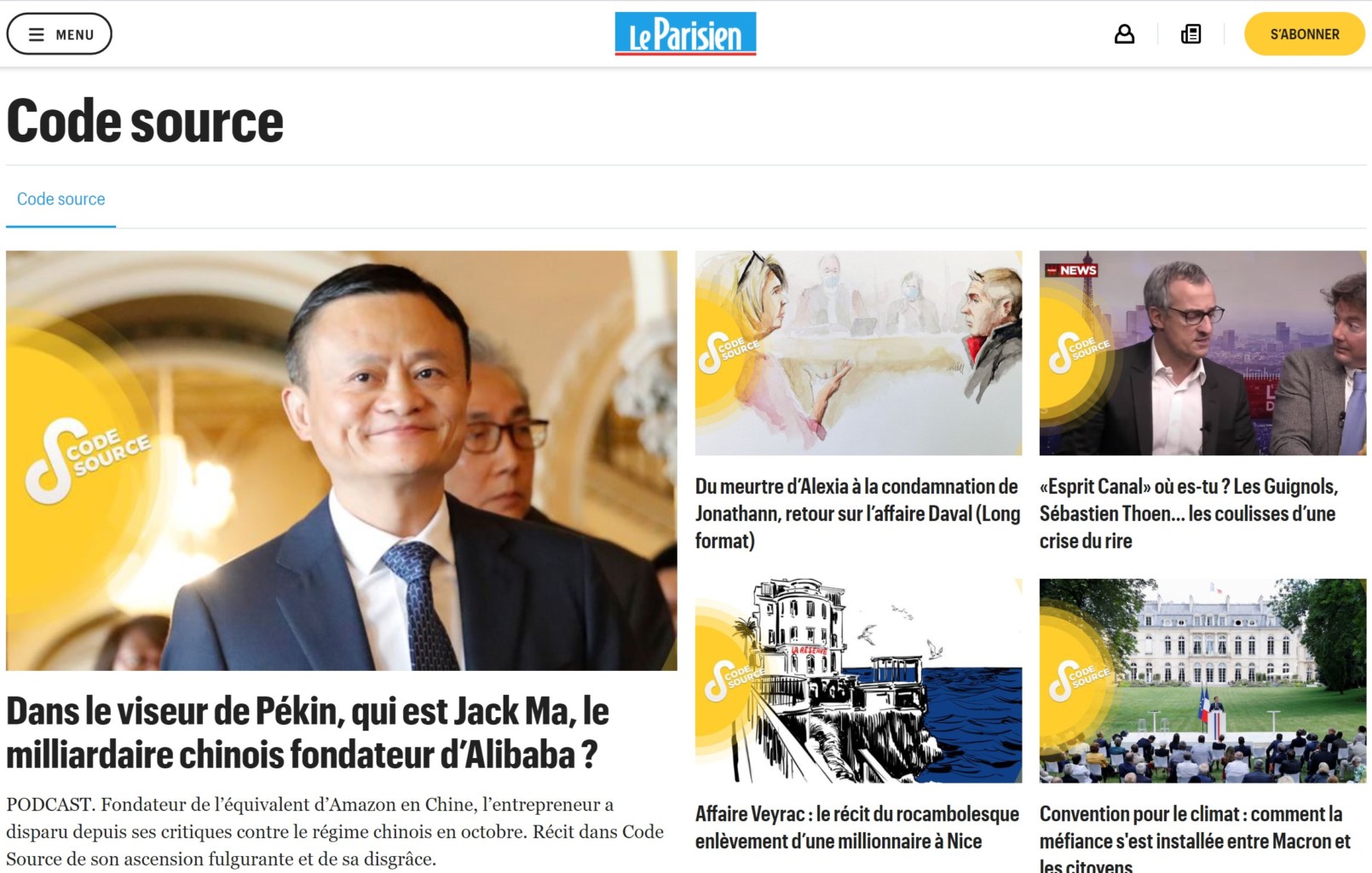
Task: Click the NEWS badge on studio image
Action: [1072, 270]
